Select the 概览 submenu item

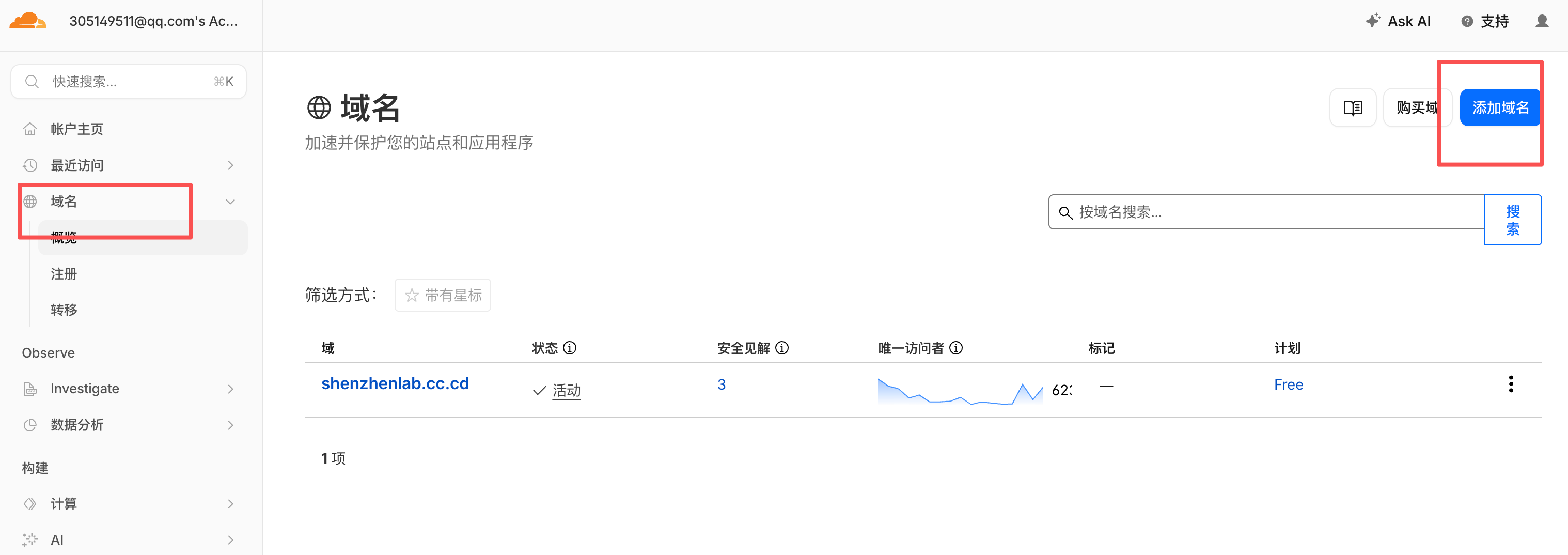(x=143, y=238)
